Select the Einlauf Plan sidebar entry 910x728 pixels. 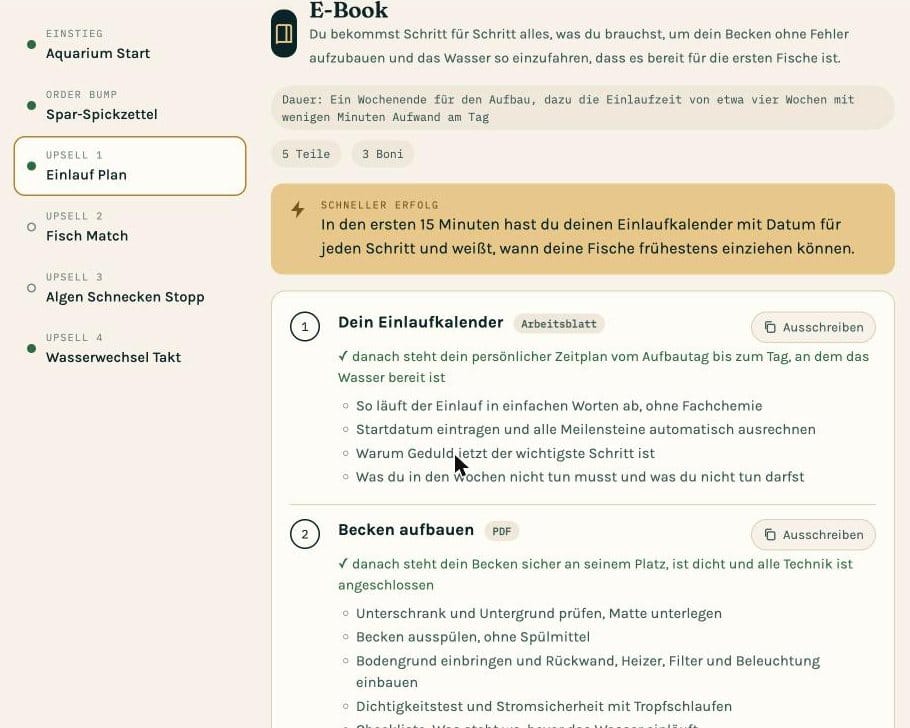pos(130,166)
